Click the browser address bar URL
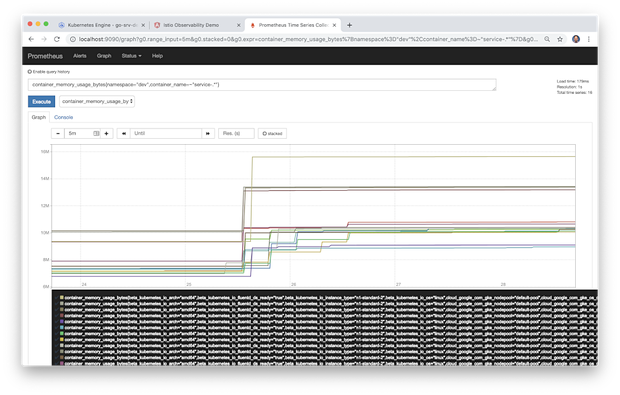The width and height of the screenshot is (620, 395). click(x=308, y=39)
